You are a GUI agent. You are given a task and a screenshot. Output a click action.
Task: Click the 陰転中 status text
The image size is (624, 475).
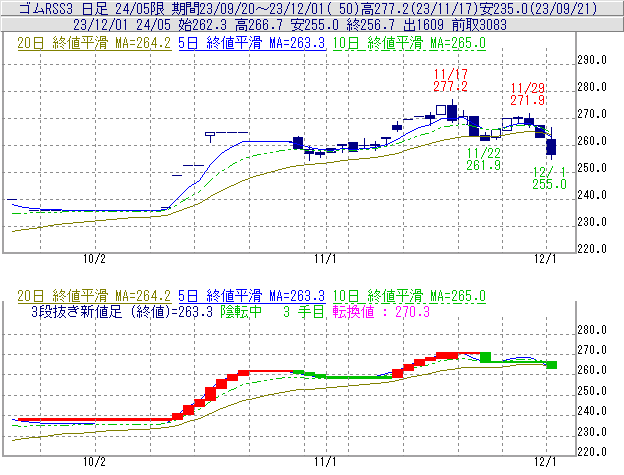(x=241, y=311)
